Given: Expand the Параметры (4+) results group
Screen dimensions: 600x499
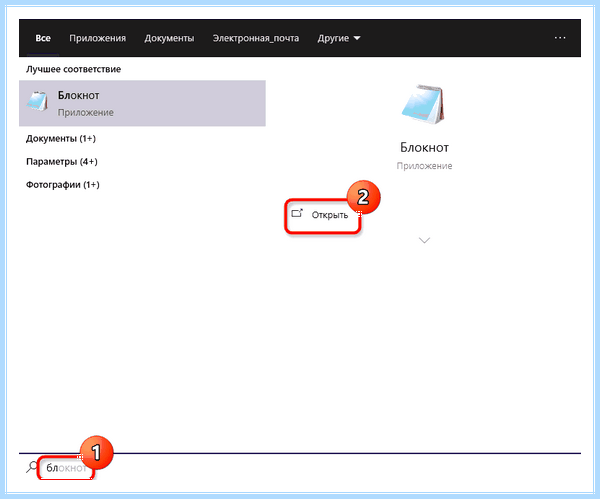Looking at the screenshot, I should click(62, 162).
